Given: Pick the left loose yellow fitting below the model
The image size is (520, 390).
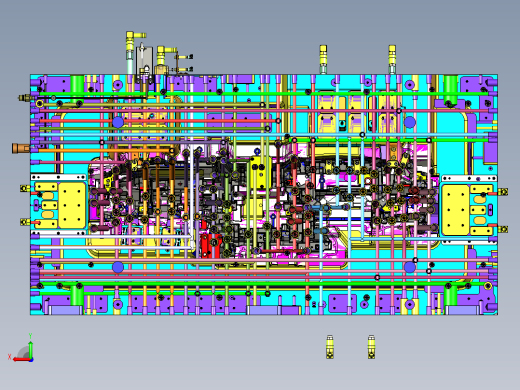Looking at the screenshot, I should pos(330,347).
